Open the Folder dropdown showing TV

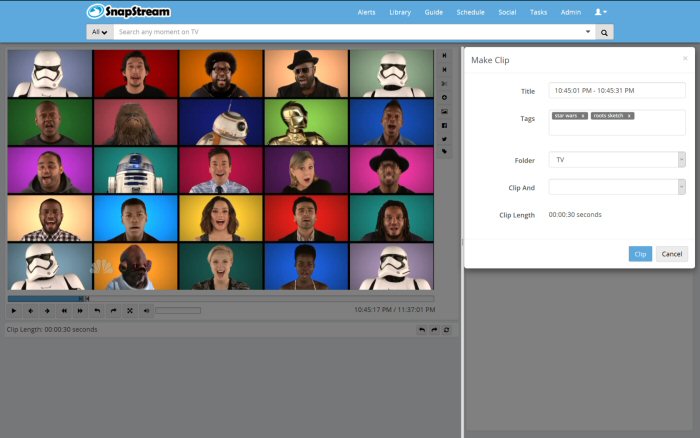(x=617, y=160)
